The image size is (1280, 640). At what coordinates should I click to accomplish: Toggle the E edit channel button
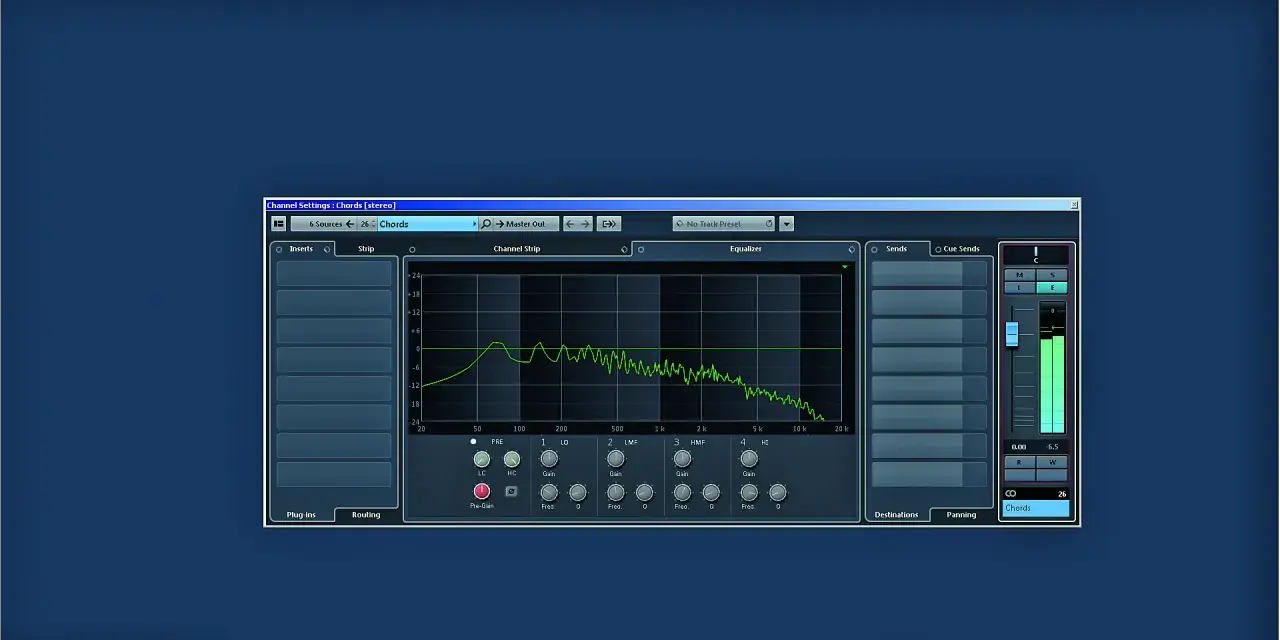(x=1052, y=288)
